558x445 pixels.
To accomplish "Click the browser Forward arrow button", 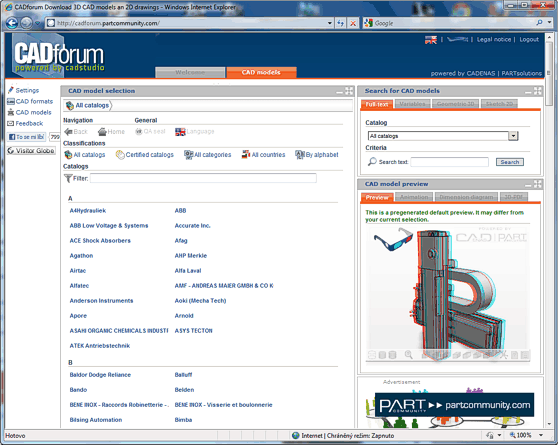I will tap(26, 23).
